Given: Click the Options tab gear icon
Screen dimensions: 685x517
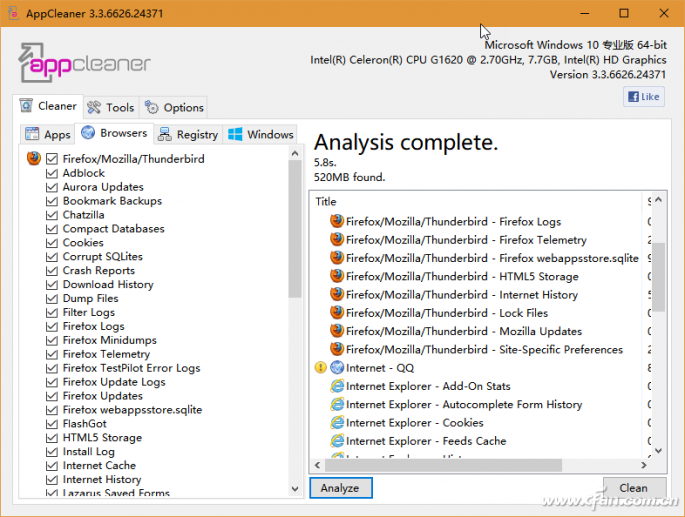Looking at the screenshot, I should click(152, 107).
